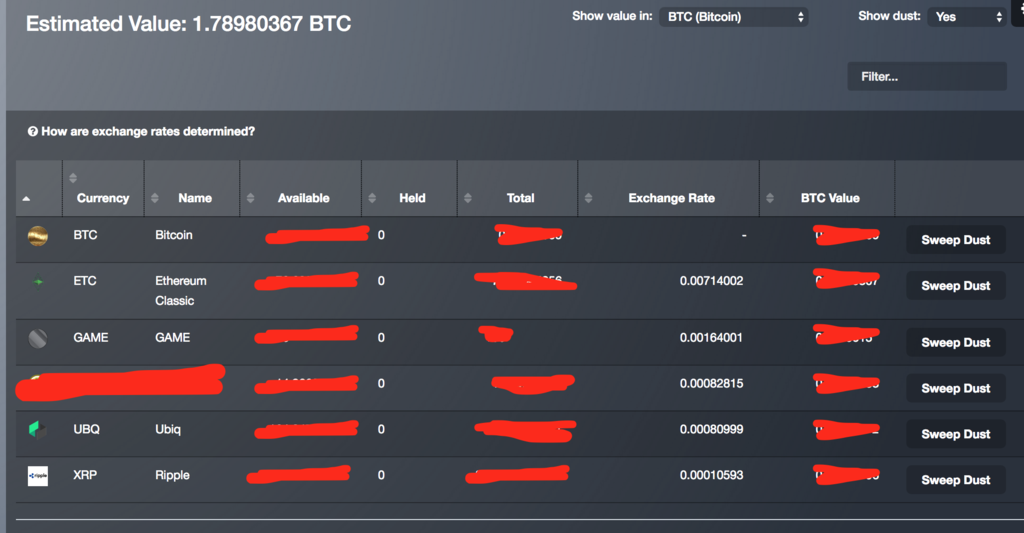Click the Ethereum Classic name cell
This screenshot has width=1024, height=533.
point(181,290)
